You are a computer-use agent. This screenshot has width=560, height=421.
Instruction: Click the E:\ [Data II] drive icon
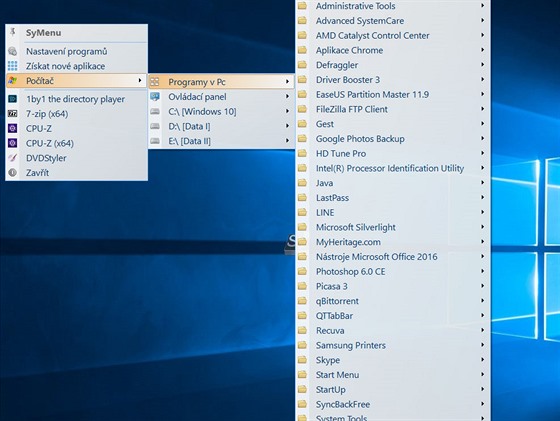(155, 141)
